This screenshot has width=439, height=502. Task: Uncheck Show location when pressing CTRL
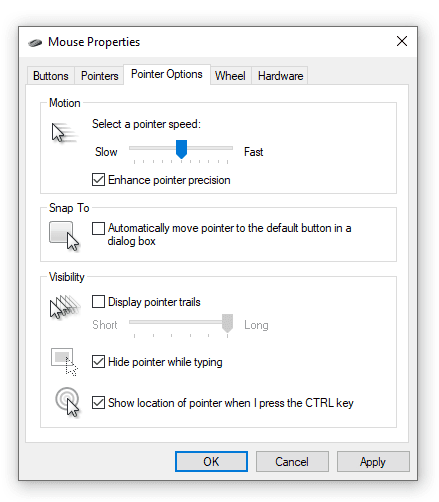click(98, 403)
